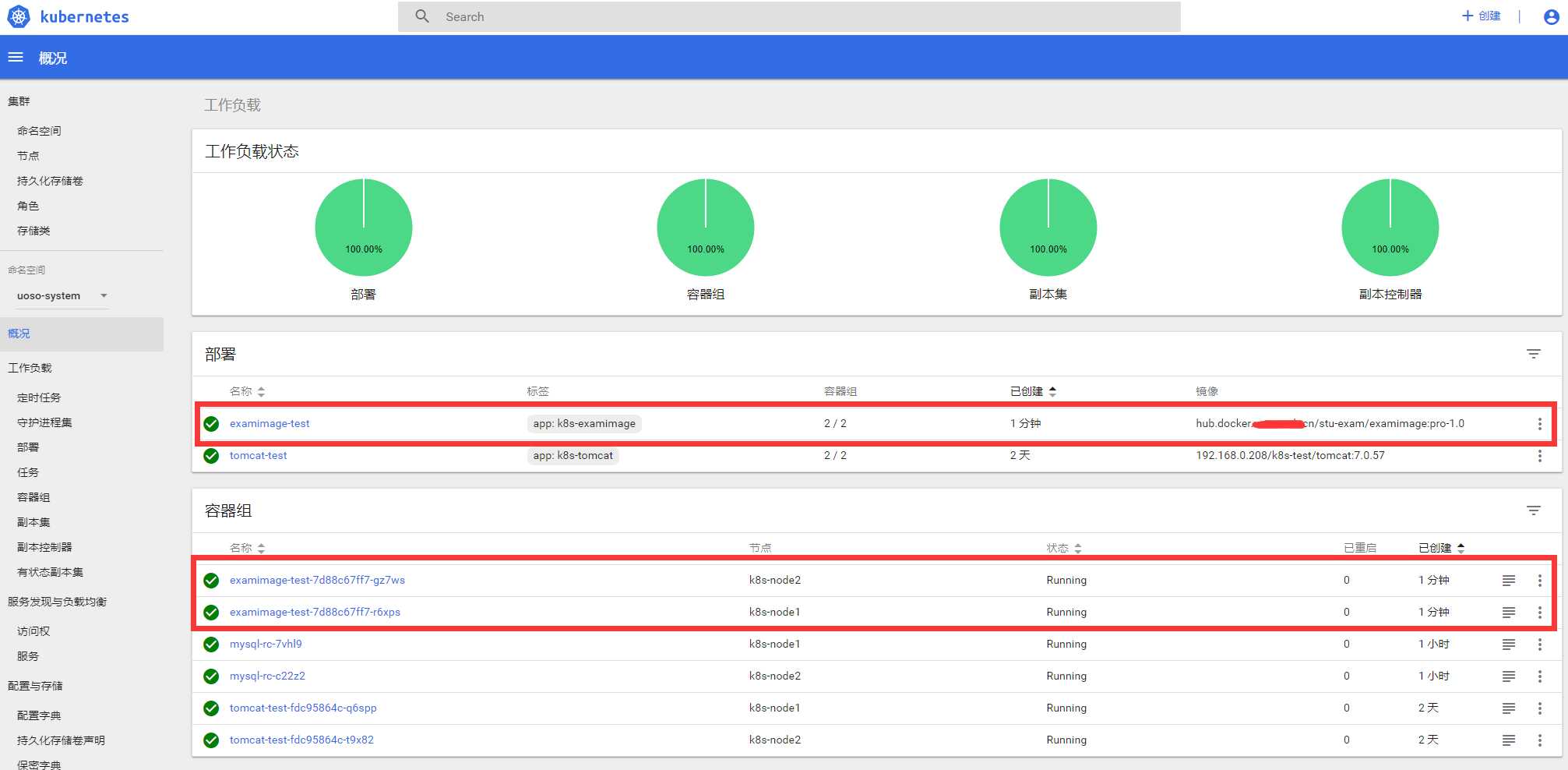This screenshot has width=1568, height=770.
Task: Click status check icon of examimage-test deployment
Action: tap(211, 424)
